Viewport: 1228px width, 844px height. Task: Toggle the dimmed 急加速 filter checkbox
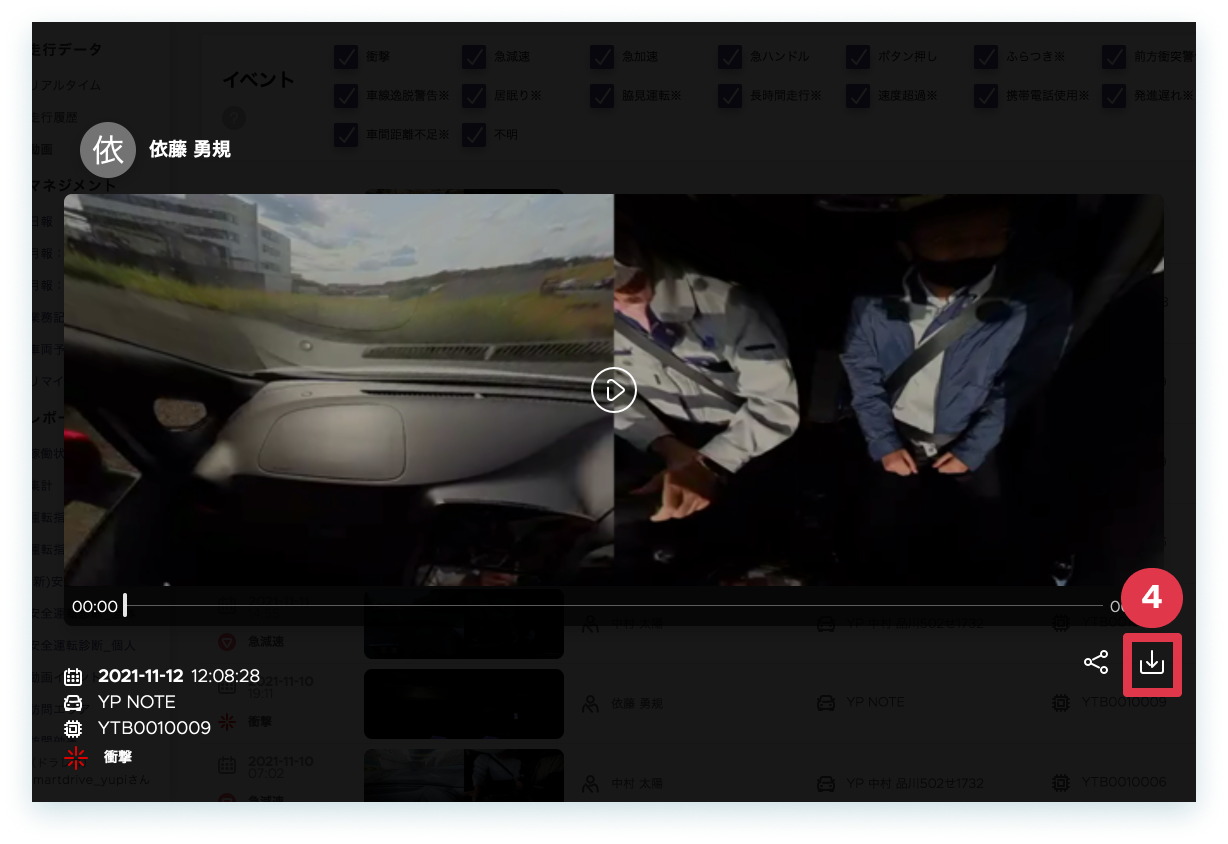tap(602, 57)
